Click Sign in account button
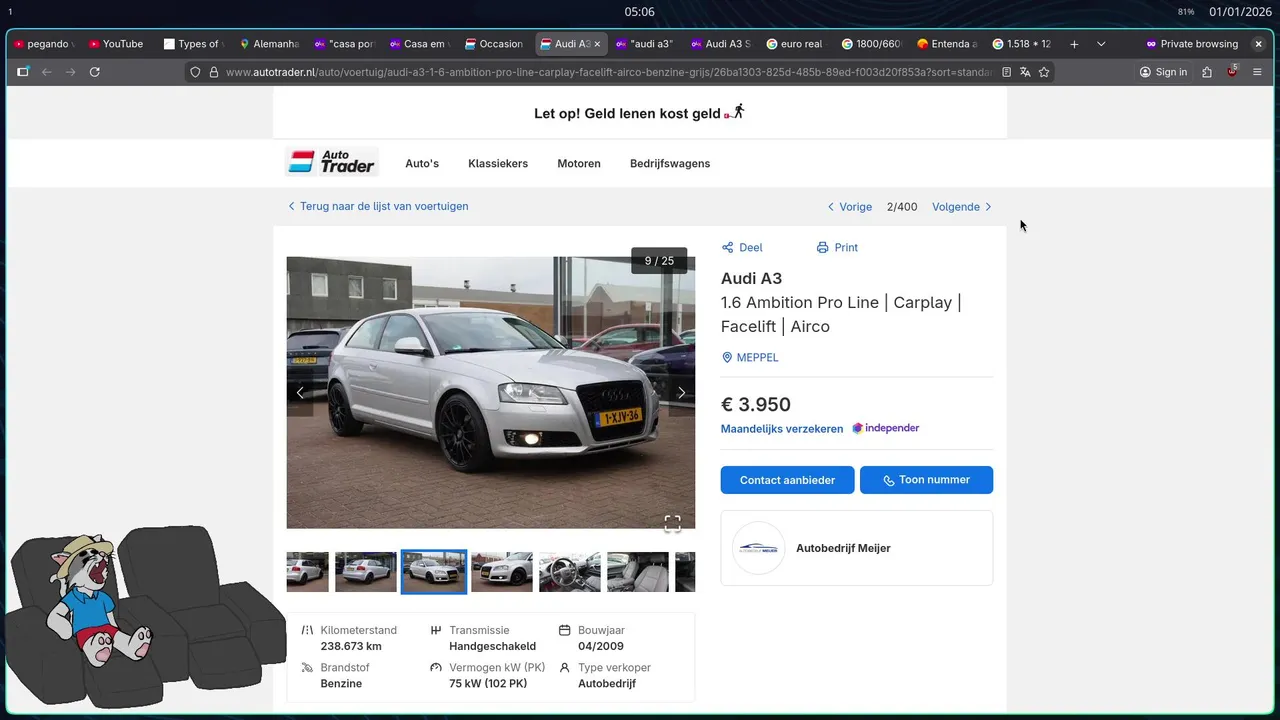 point(1163,72)
